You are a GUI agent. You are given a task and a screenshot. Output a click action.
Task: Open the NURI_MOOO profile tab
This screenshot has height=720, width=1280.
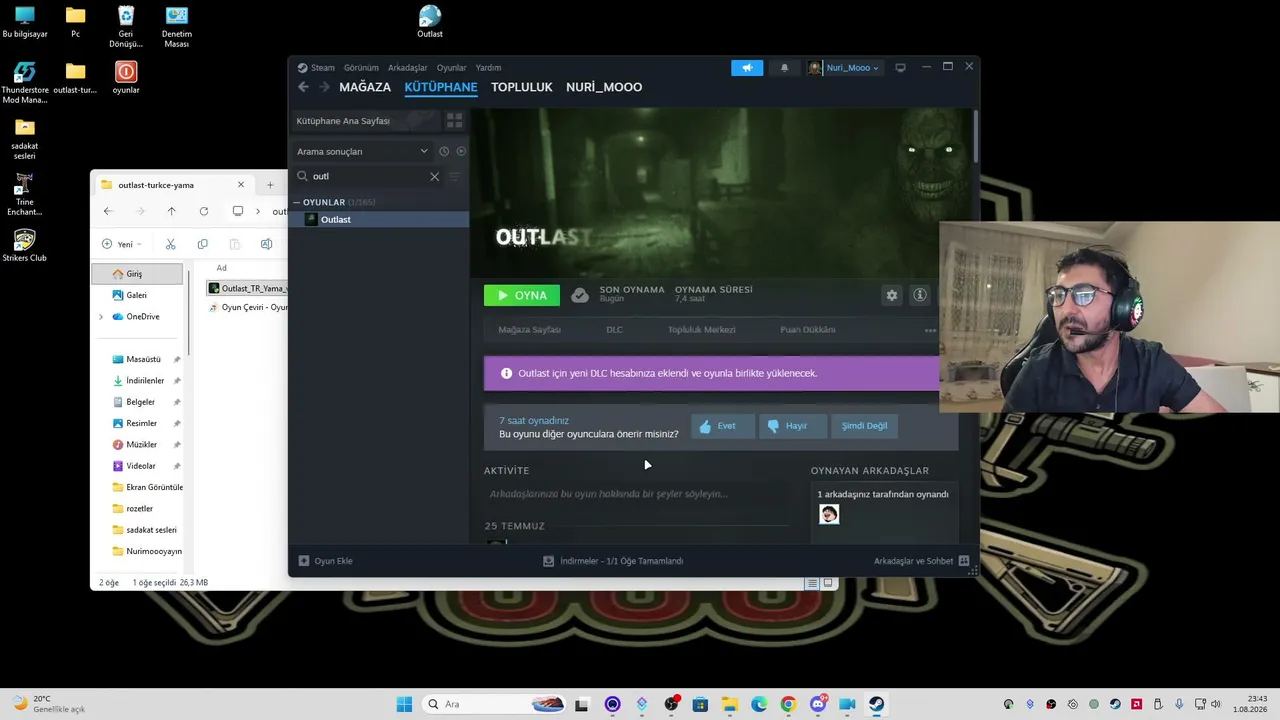[x=604, y=87]
